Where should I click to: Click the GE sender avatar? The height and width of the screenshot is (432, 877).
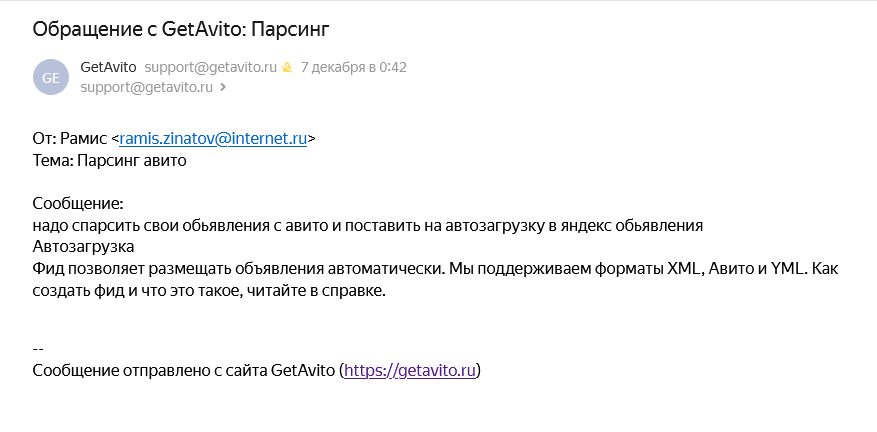51,77
